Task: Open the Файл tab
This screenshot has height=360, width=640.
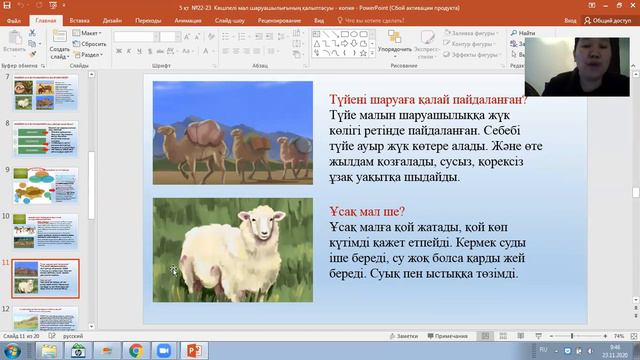Action: (x=13, y=20)
